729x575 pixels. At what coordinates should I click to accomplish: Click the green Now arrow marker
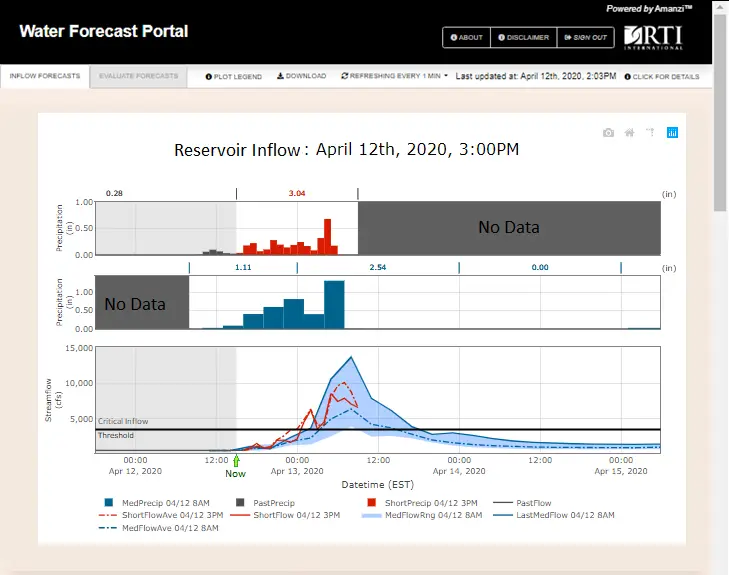pyautogui.click(x=236, y=461)
